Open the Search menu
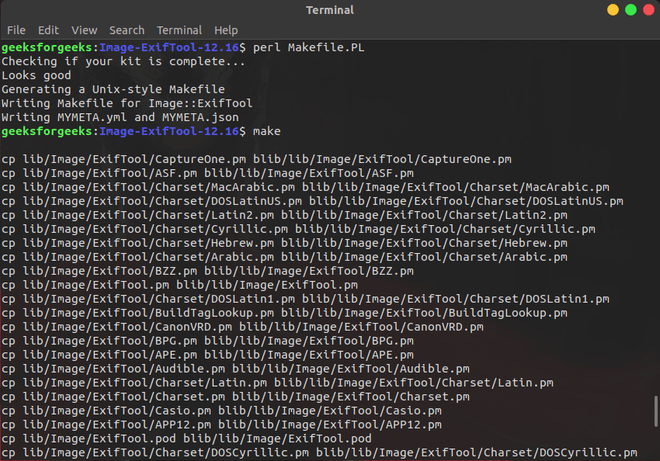 127,30
